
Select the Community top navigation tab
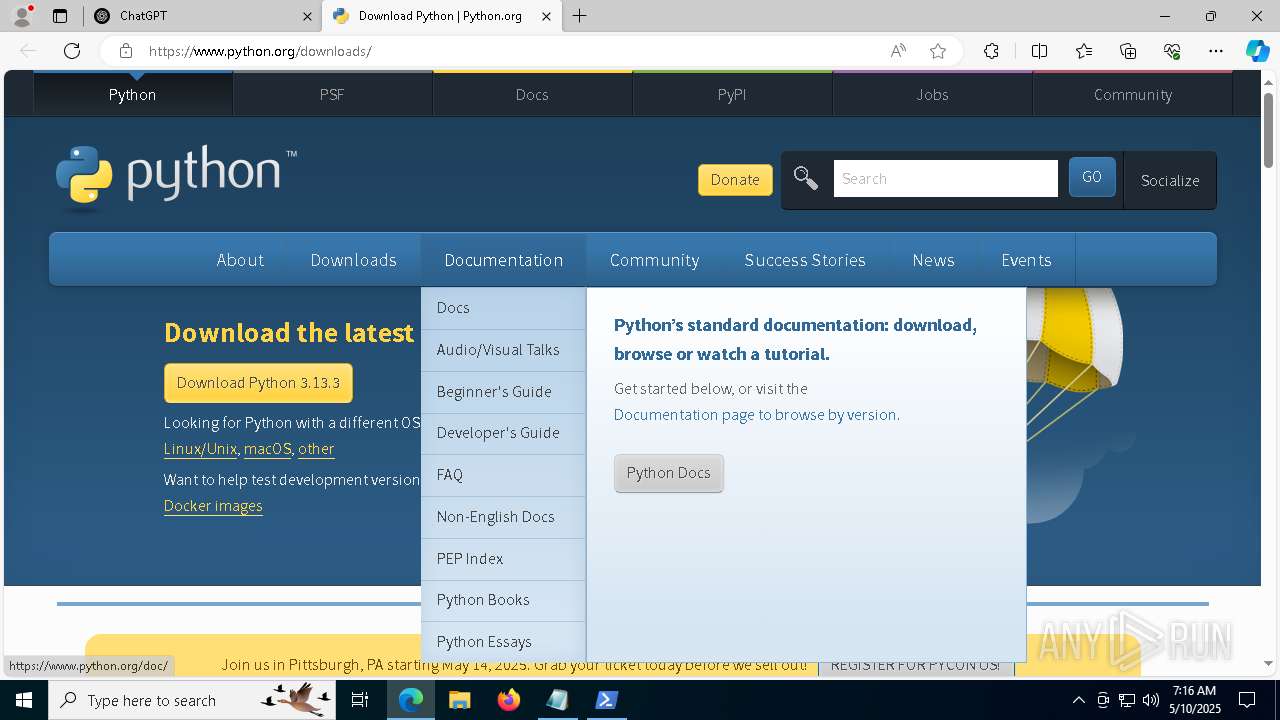pos(1132,94)
